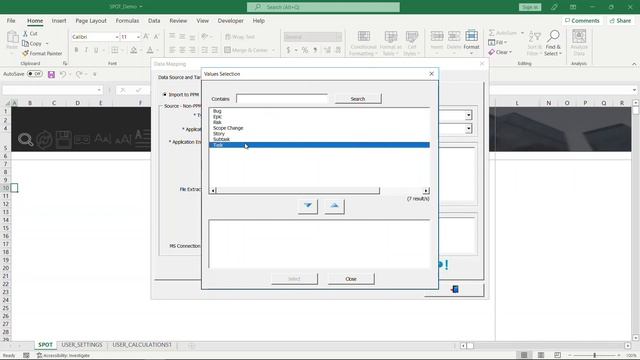Screen dimensions: 640x360
Task: Open the Clipboard dialog launcher
Action: click(x=65, y=64)
